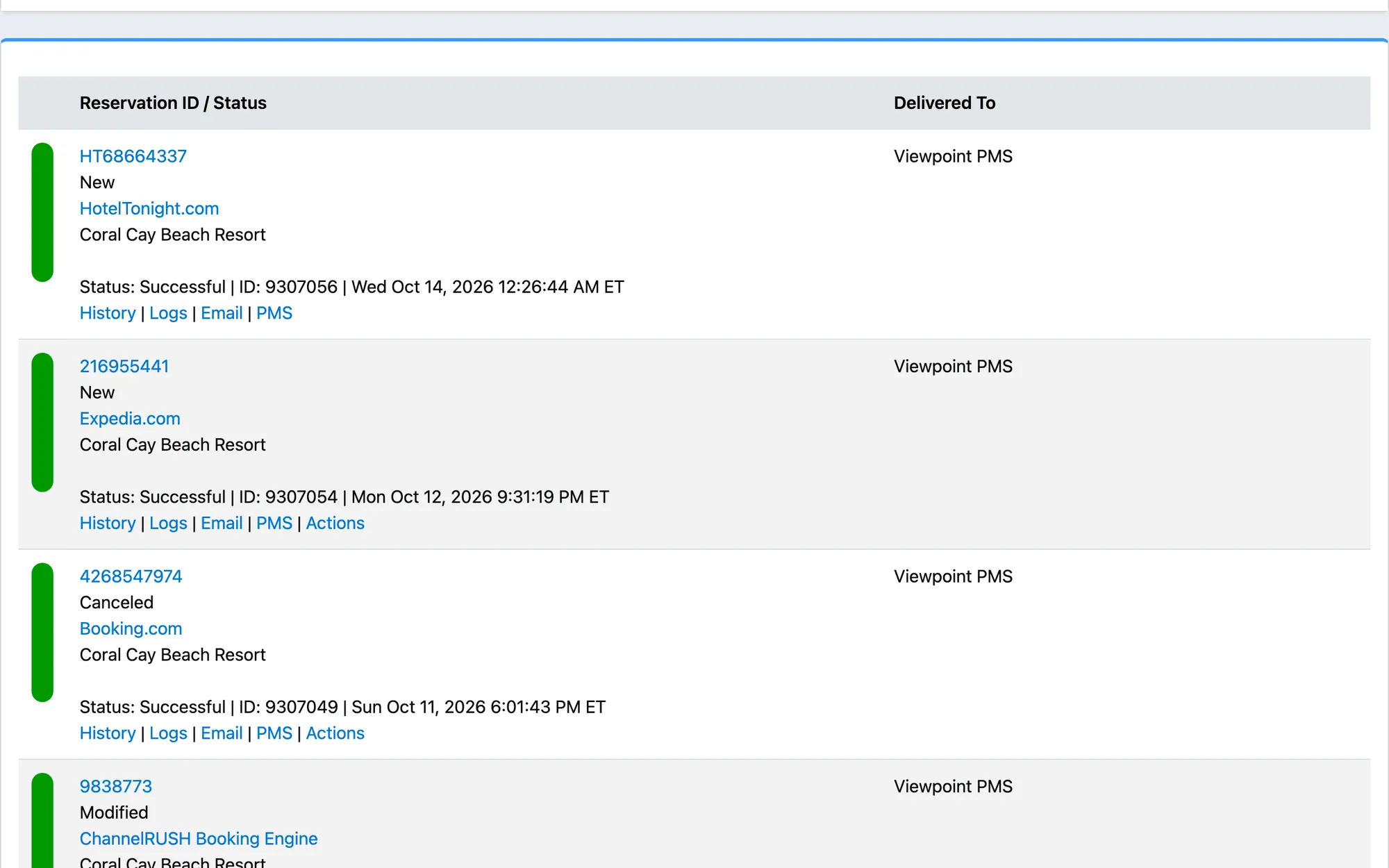
Task: Open Logs for reservation HT68664337
Action: 168,313
